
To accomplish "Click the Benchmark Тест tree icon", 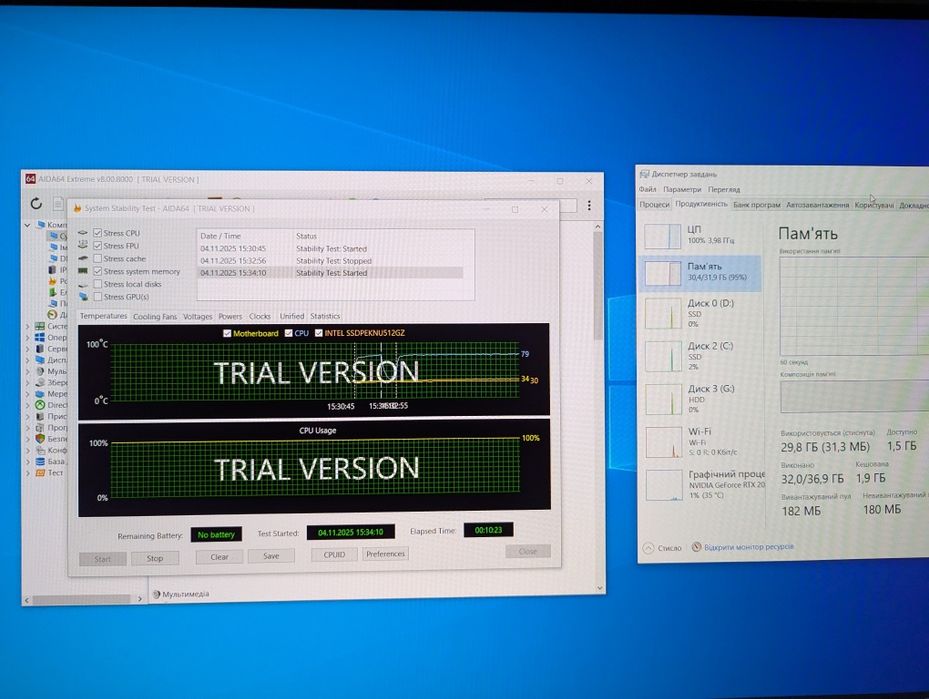I will click(x=40, y=472).
